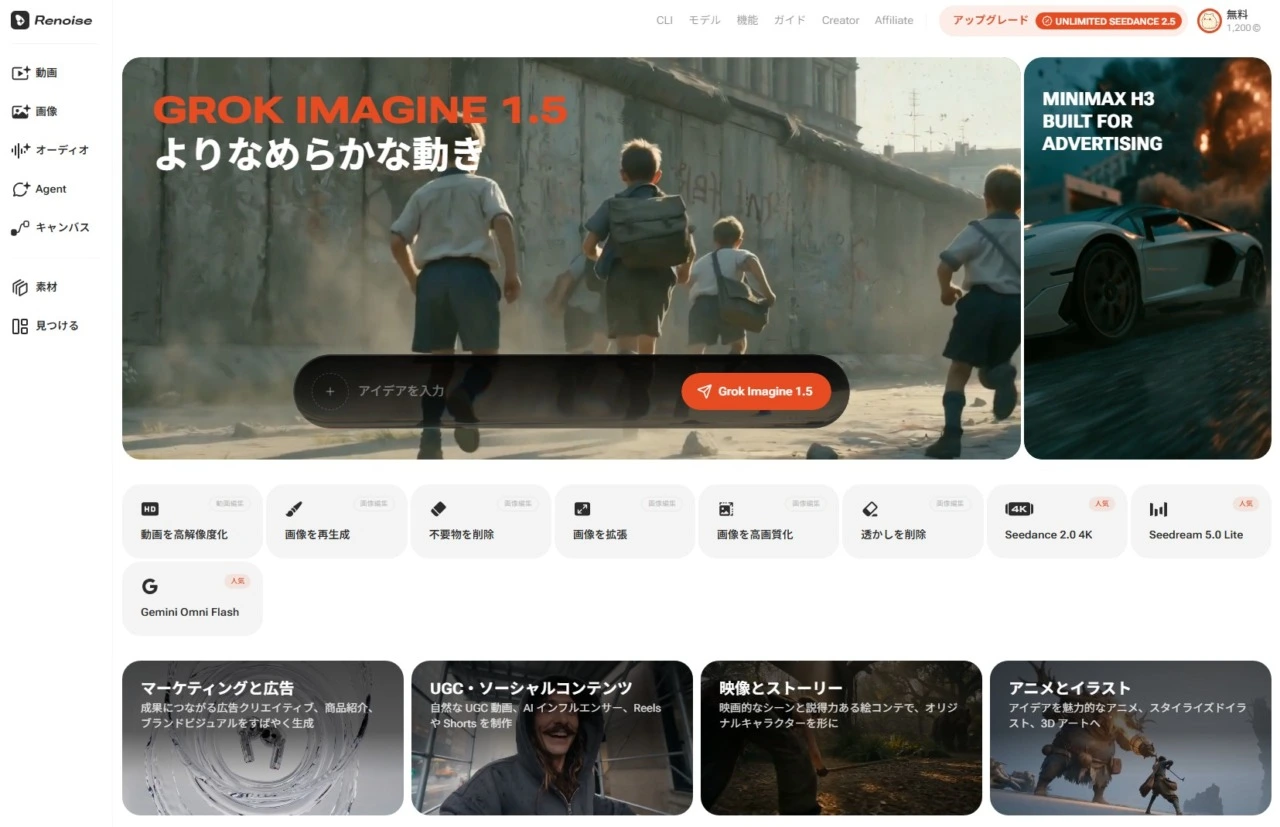Open the Agent chat icon
1280x827 pixels.
tap(20, 189)
